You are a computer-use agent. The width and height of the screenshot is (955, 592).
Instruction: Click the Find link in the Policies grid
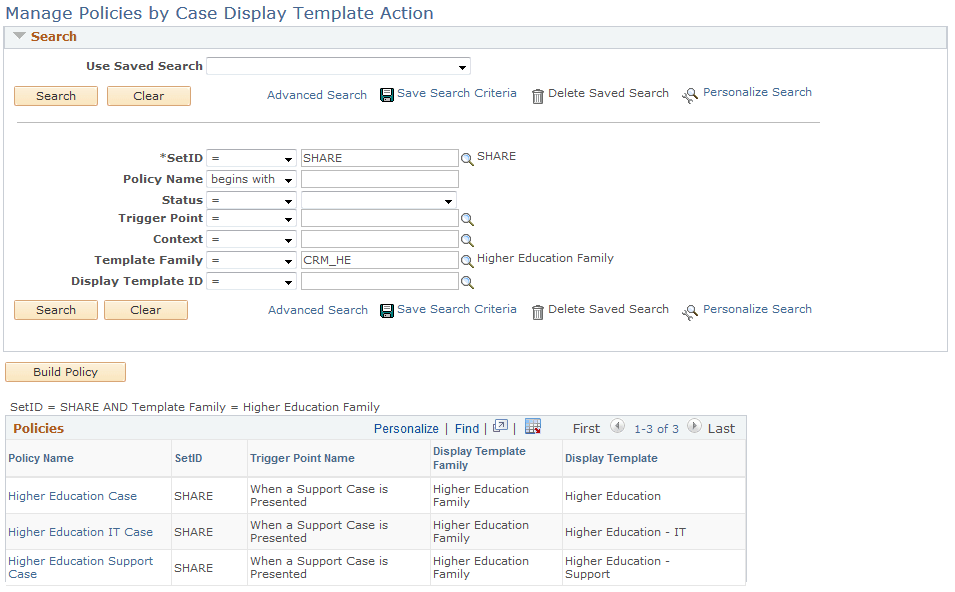[466, 427]
